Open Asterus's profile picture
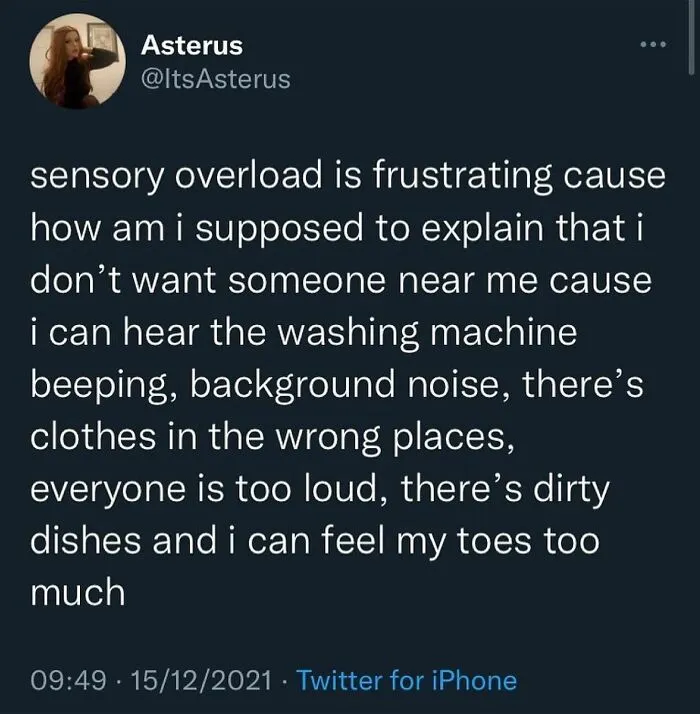 [x=77, y=61]
